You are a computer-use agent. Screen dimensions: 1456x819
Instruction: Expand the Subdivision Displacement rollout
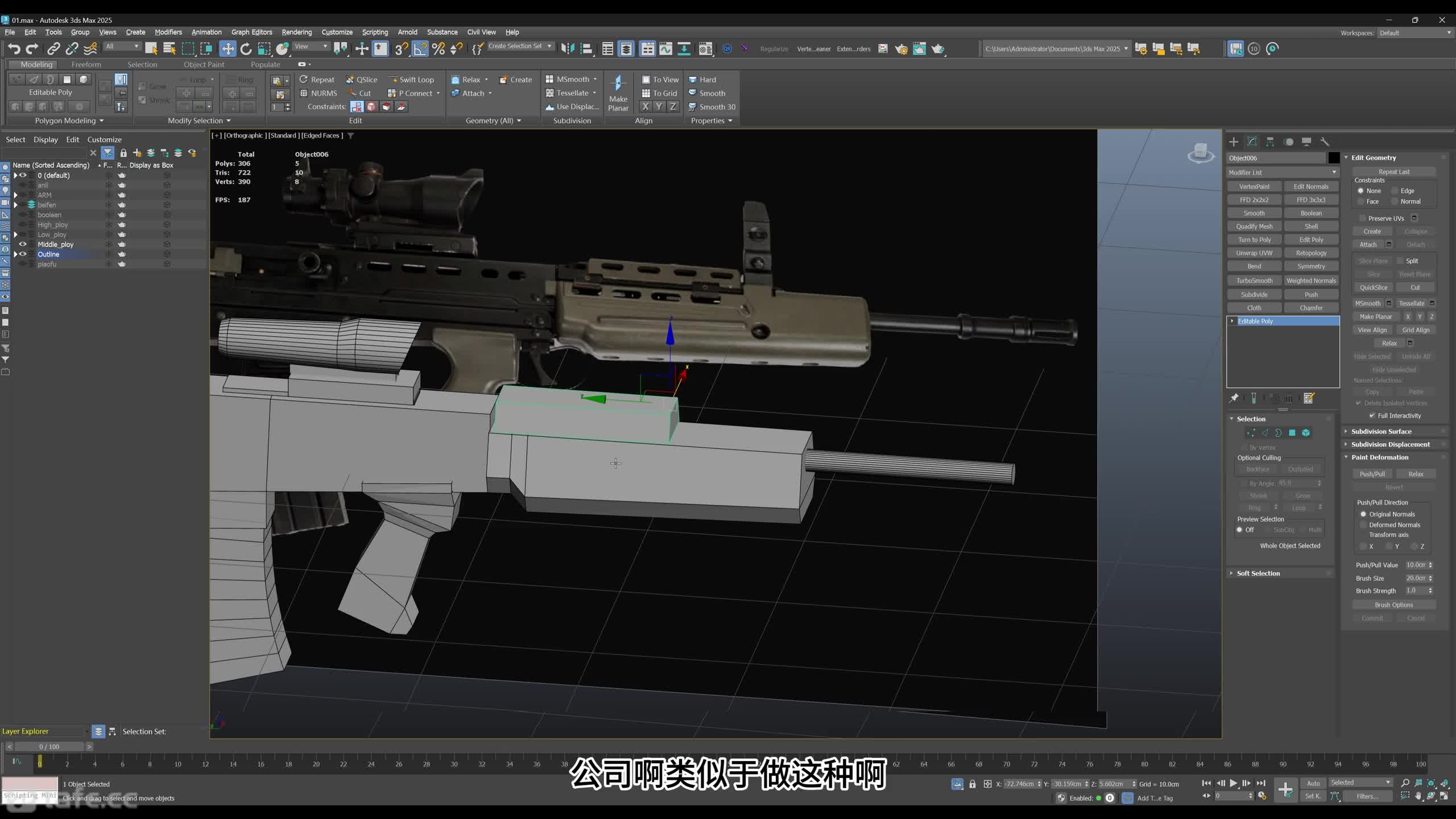coord(1394,445)
